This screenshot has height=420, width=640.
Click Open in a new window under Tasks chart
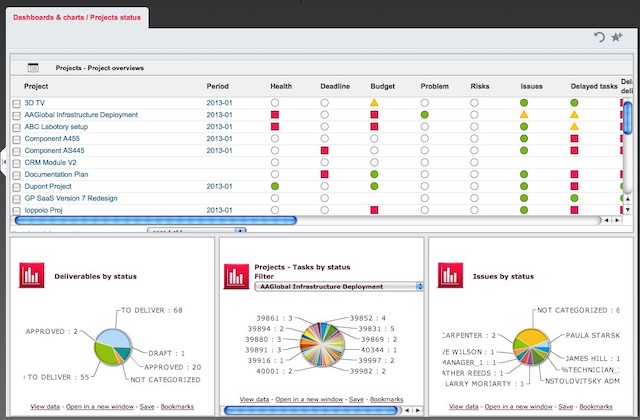309,399
